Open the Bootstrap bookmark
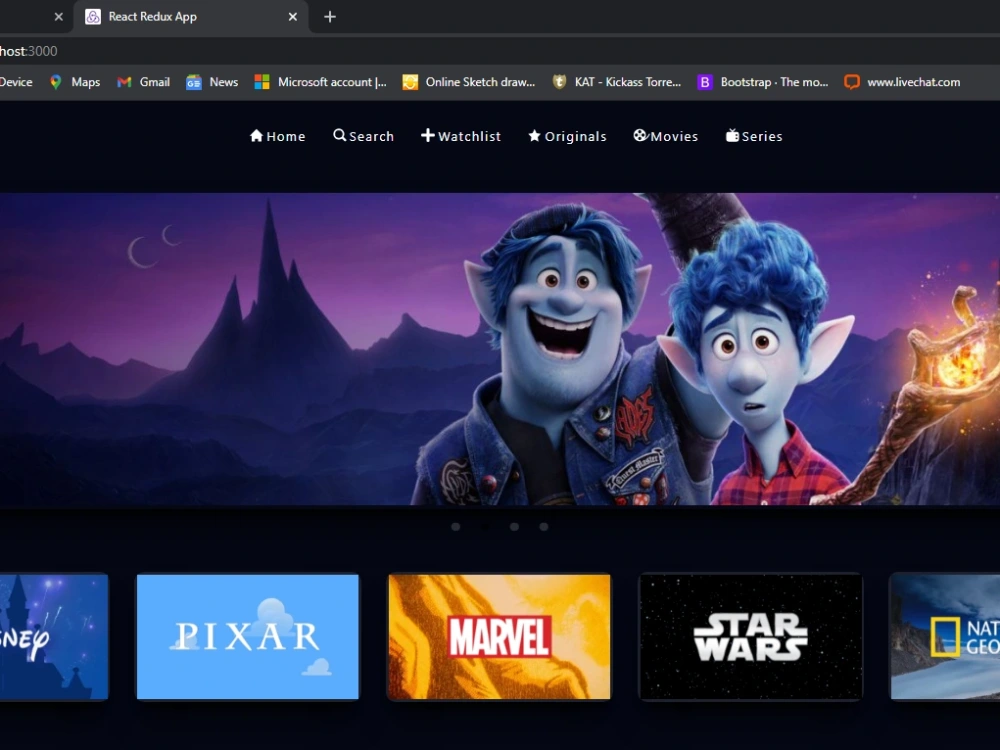Image resolution: width=1000 pixels, height=750 pixels. (x=763, y=82)
